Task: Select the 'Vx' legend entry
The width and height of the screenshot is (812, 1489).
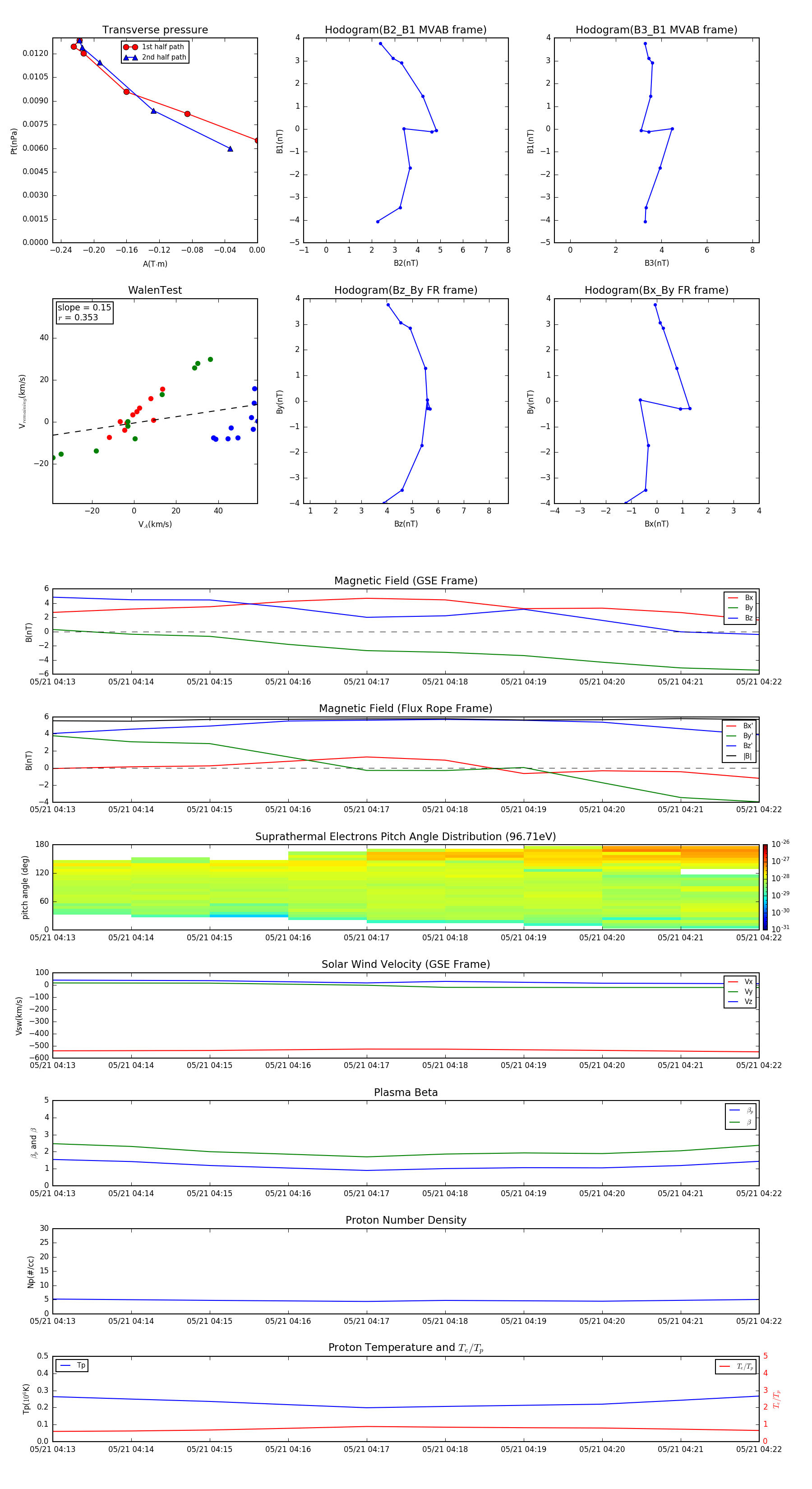Action: point(740,981)
